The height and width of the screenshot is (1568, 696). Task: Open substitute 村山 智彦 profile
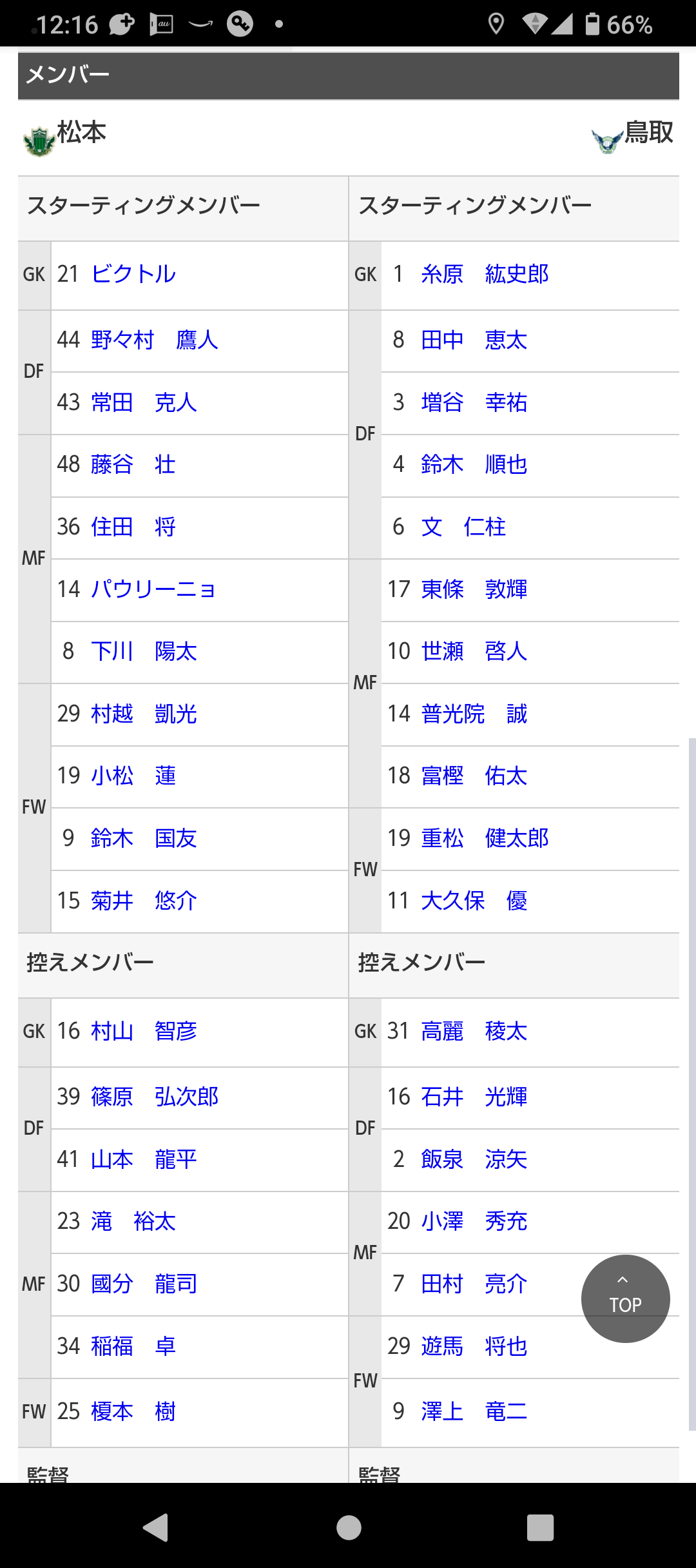pos(144,1031)
